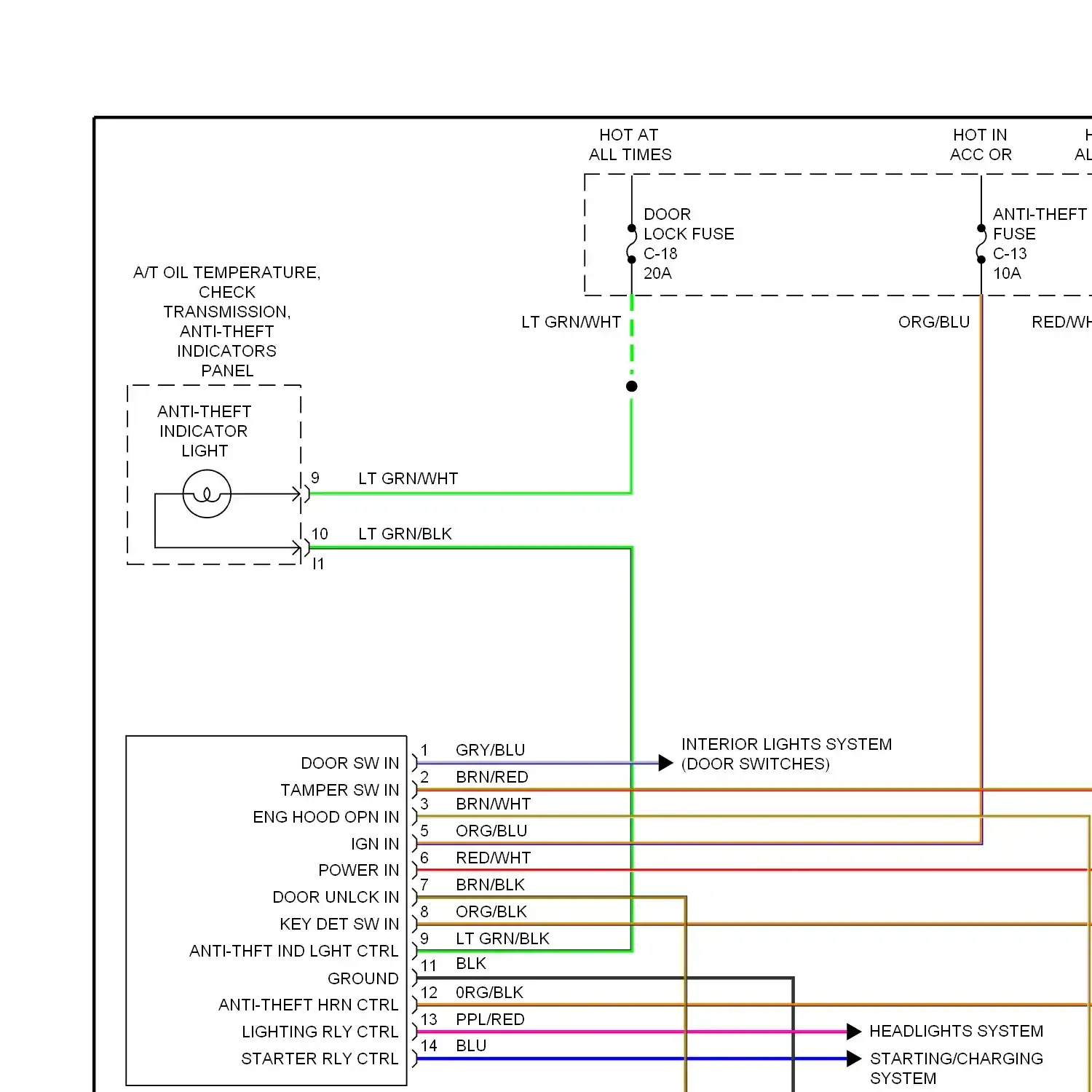Select the ANTI-THFT IND LGHT CTRL label

tap(294, 951)
